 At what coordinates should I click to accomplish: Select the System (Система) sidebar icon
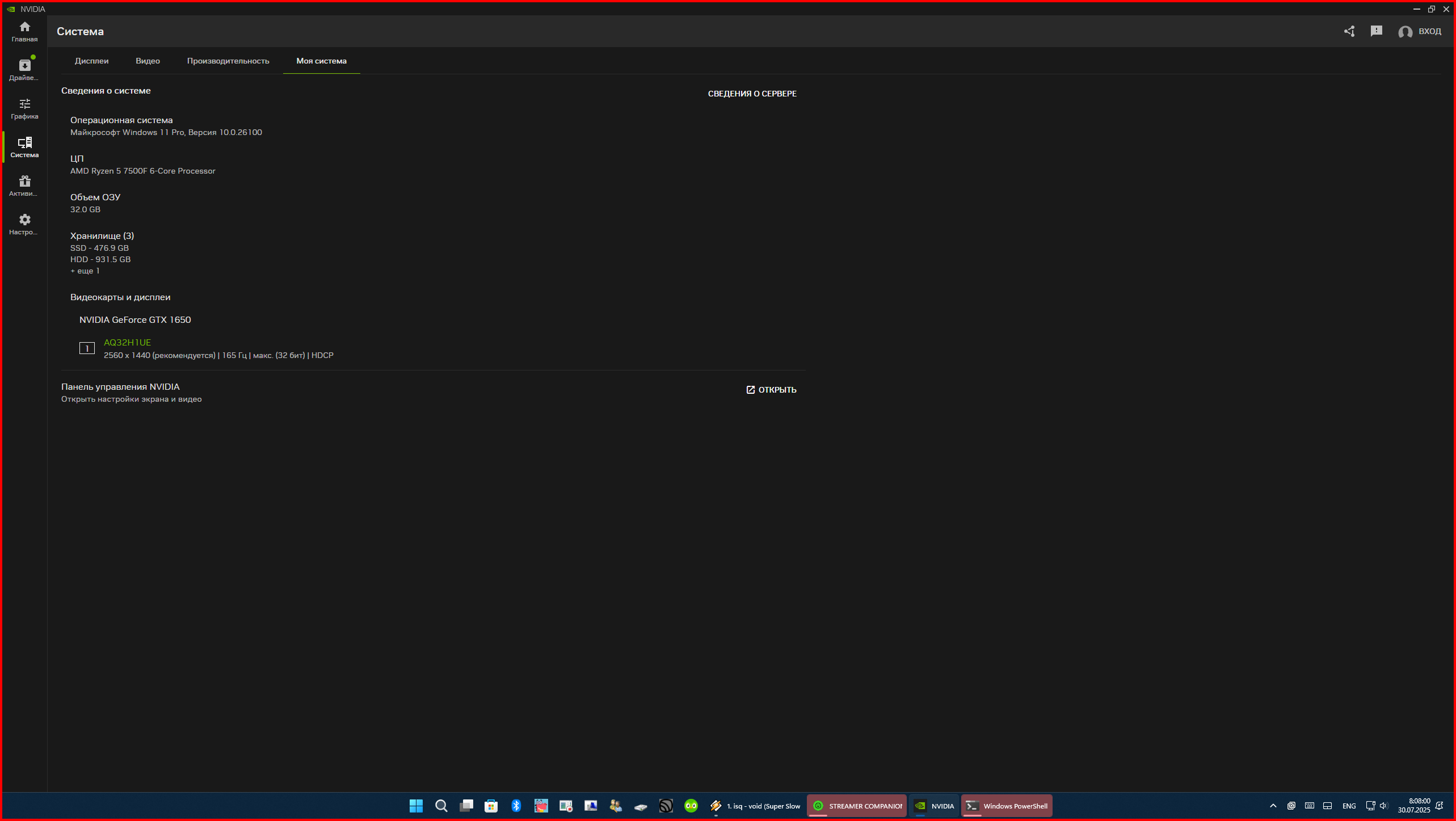(x=24, y=147)
